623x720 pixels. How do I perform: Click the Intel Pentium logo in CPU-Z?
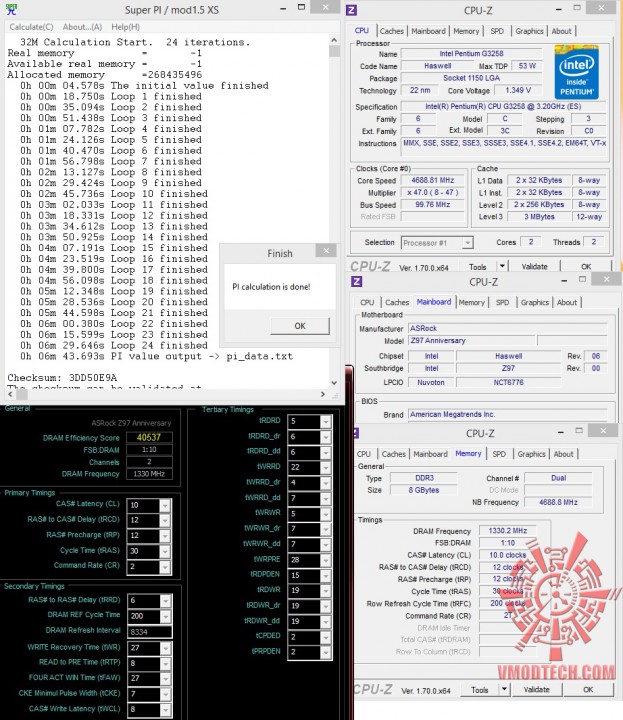pos(576,72)
